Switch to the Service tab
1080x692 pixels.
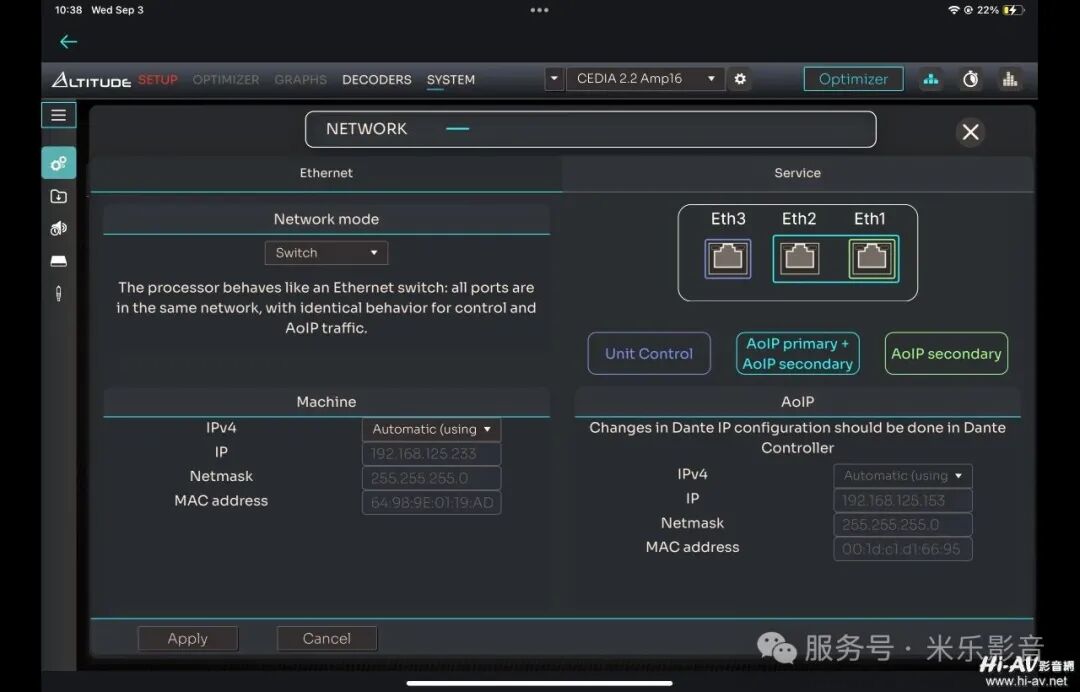tap(797, 173)
